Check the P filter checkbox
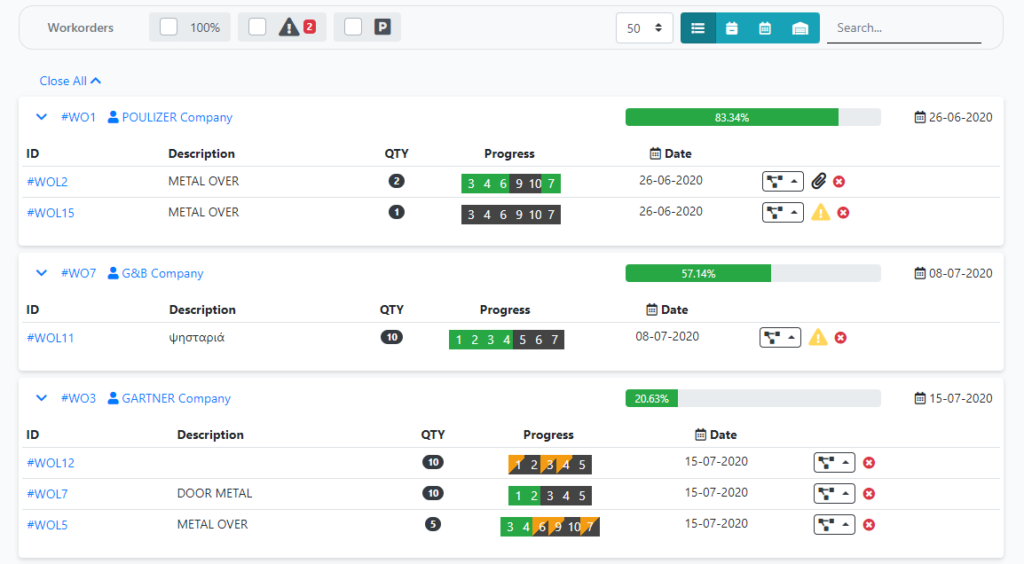This screenshot has width=1024, height=564. pos(353,28)
